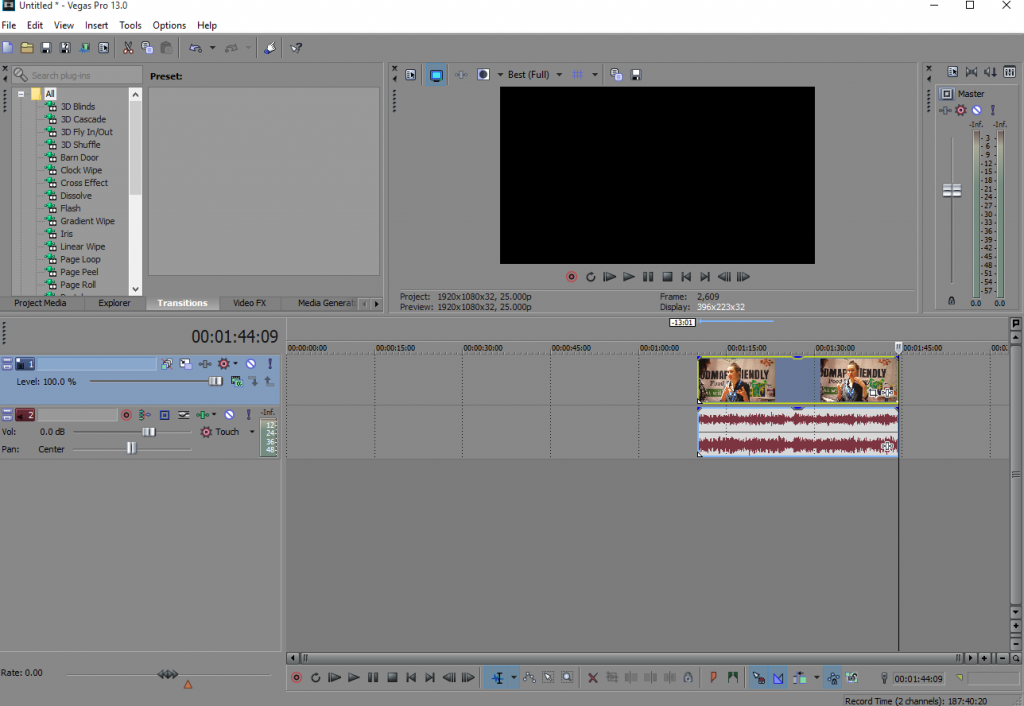The image size is (1024, 706).
Task: Click the Delete X icon in timeline toolbar
Action: pyautogui.click(x=592, y=678)
